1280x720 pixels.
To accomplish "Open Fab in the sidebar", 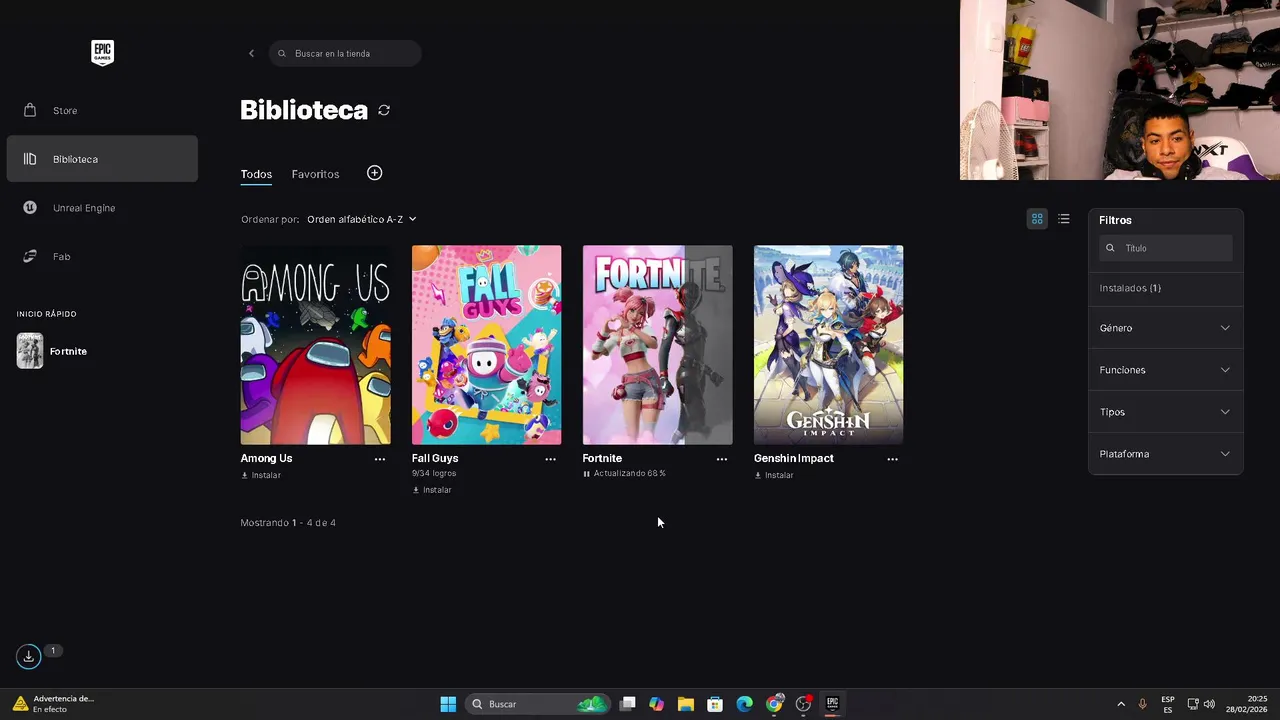I will coord(102,256).
